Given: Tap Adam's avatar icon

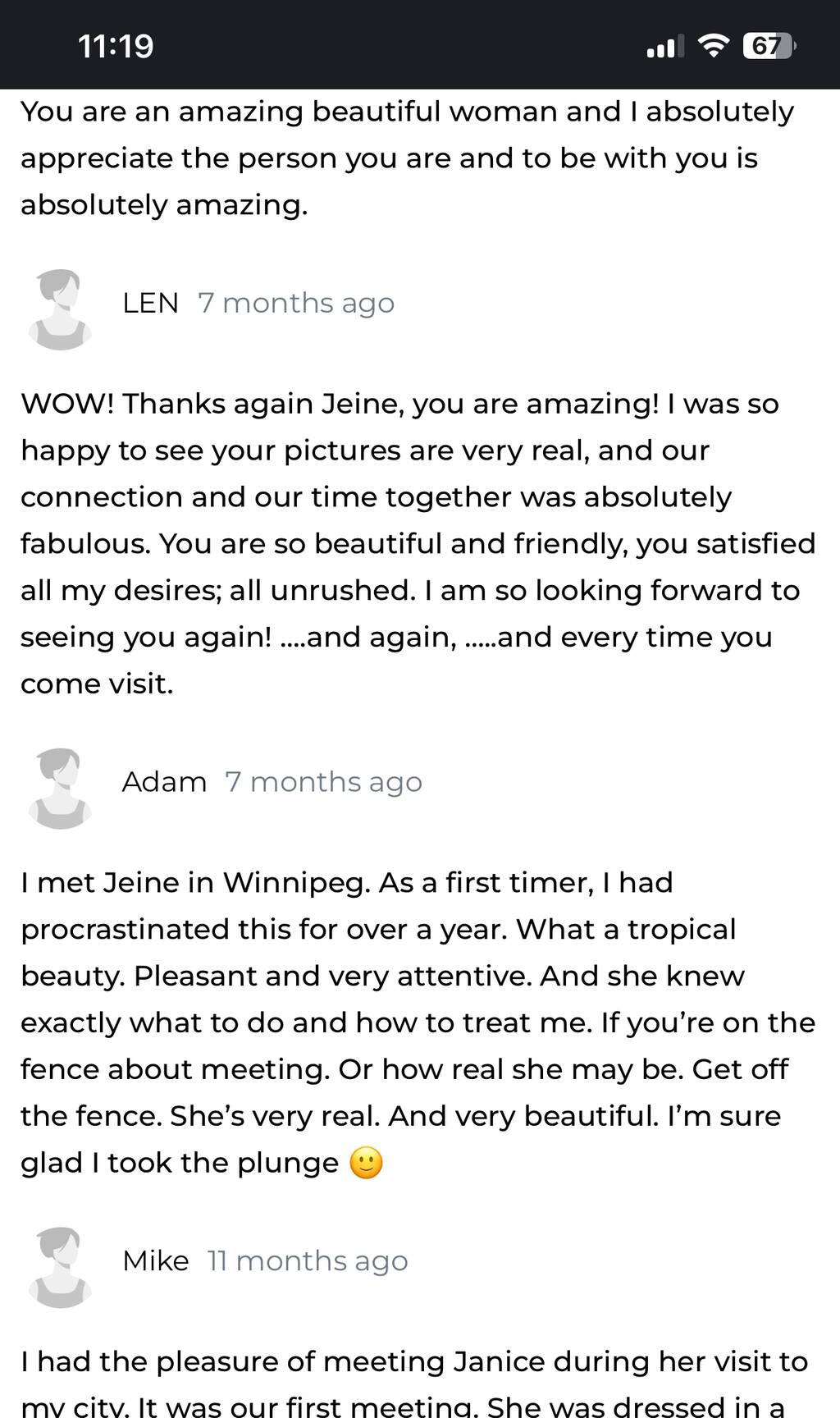Looking at the screenshot, I should click(60, 789).
